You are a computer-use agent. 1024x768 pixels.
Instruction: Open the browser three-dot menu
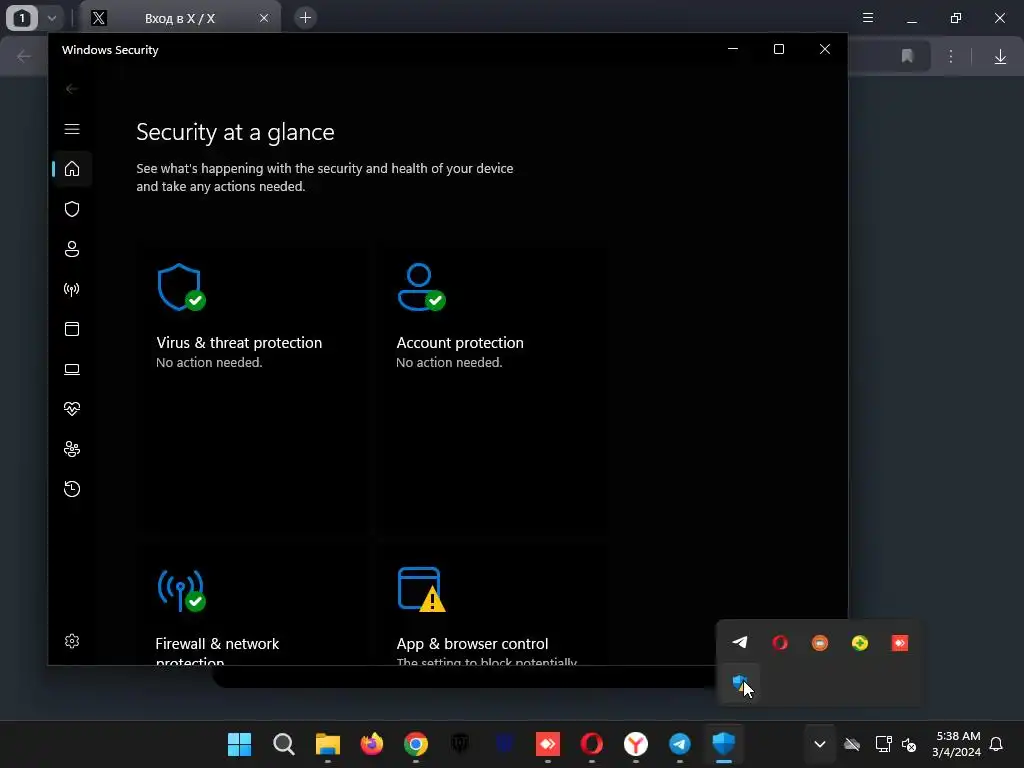click(951, 56)
